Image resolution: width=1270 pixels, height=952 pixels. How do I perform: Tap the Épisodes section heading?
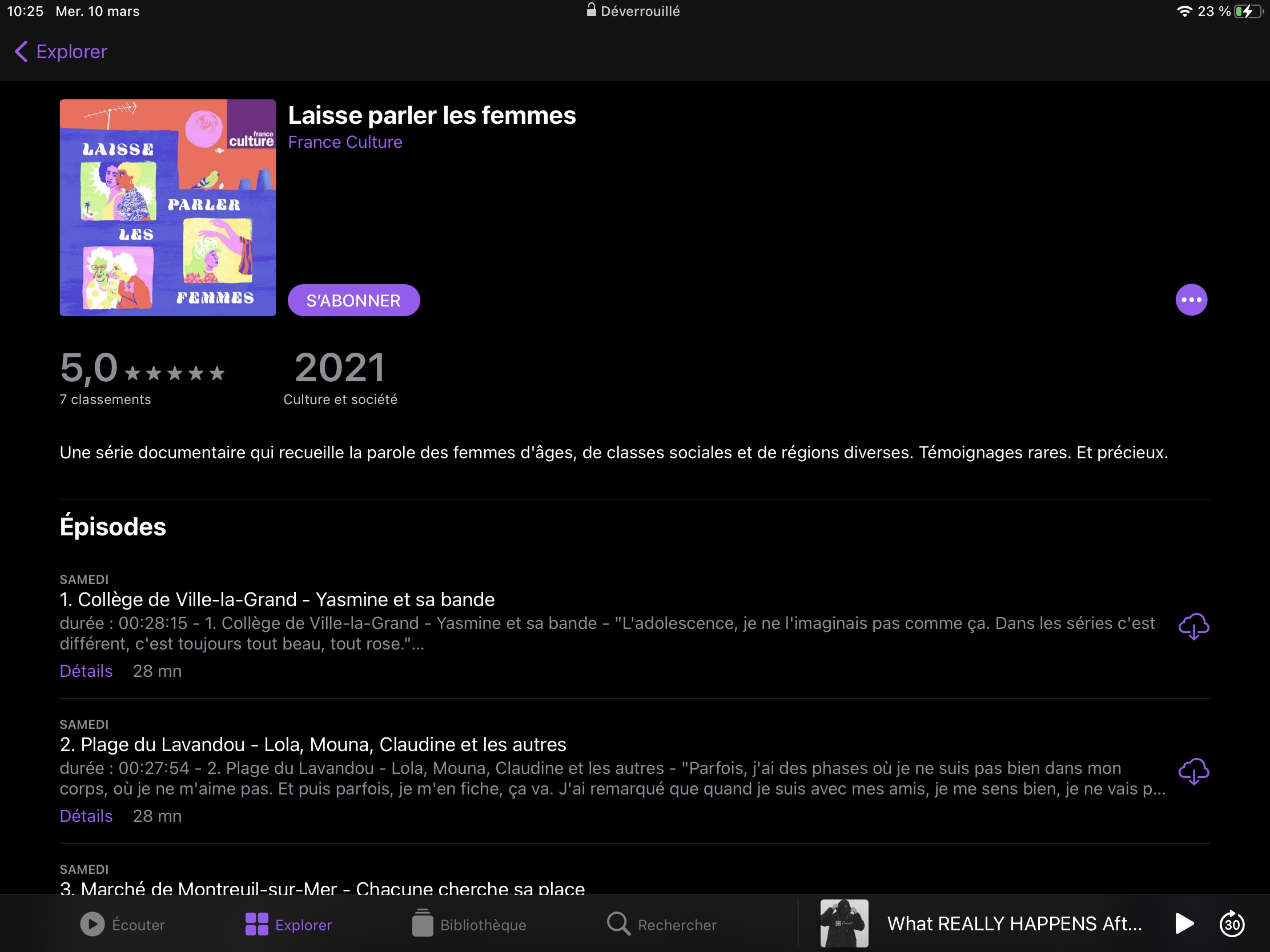[113, 527]
